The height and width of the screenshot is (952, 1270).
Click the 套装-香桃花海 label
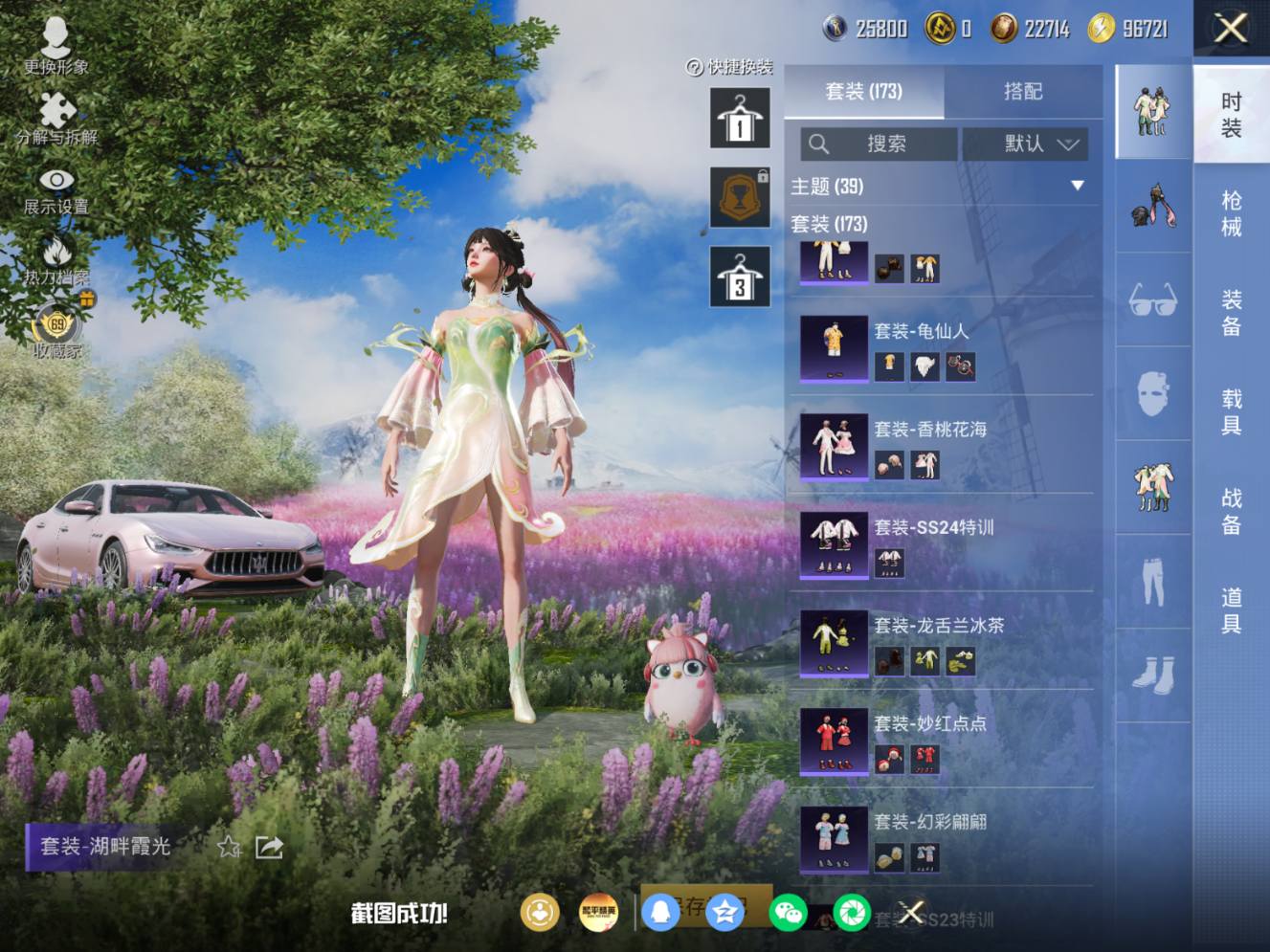[x=930, y=430]
